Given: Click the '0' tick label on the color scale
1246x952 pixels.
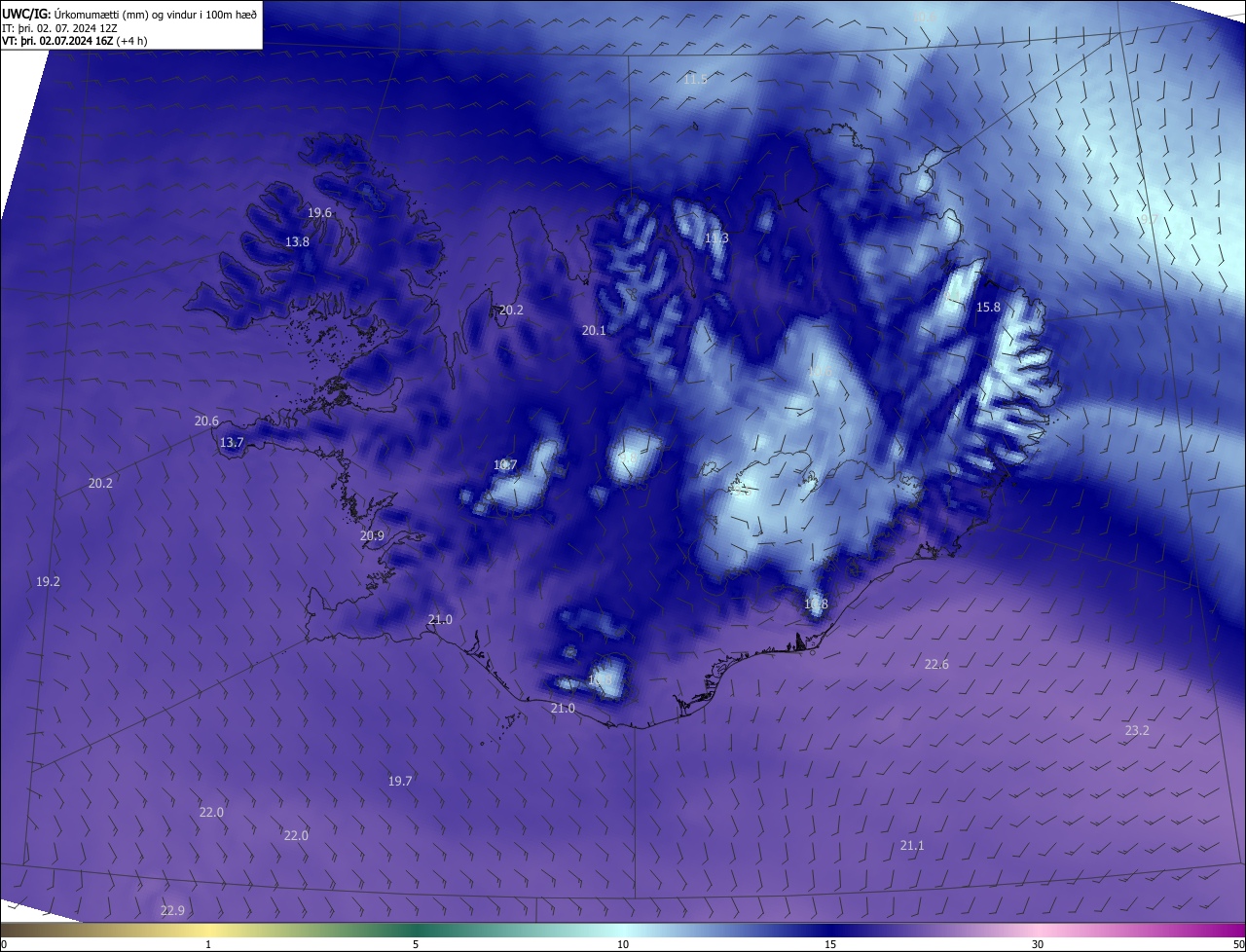Looking at the screenshot, I should tap(4, 944).
